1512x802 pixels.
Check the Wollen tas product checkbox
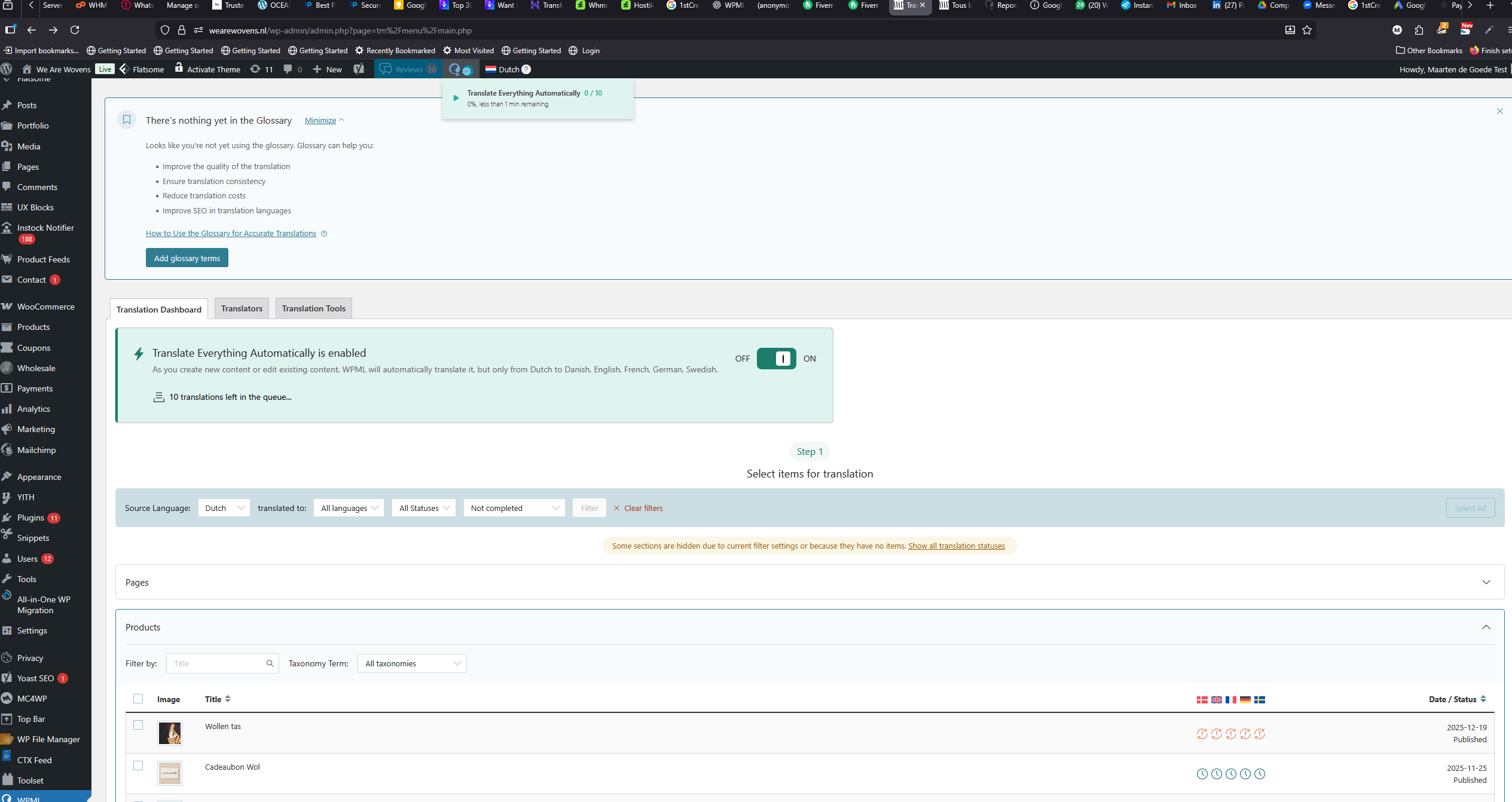[x=138, y=725]
